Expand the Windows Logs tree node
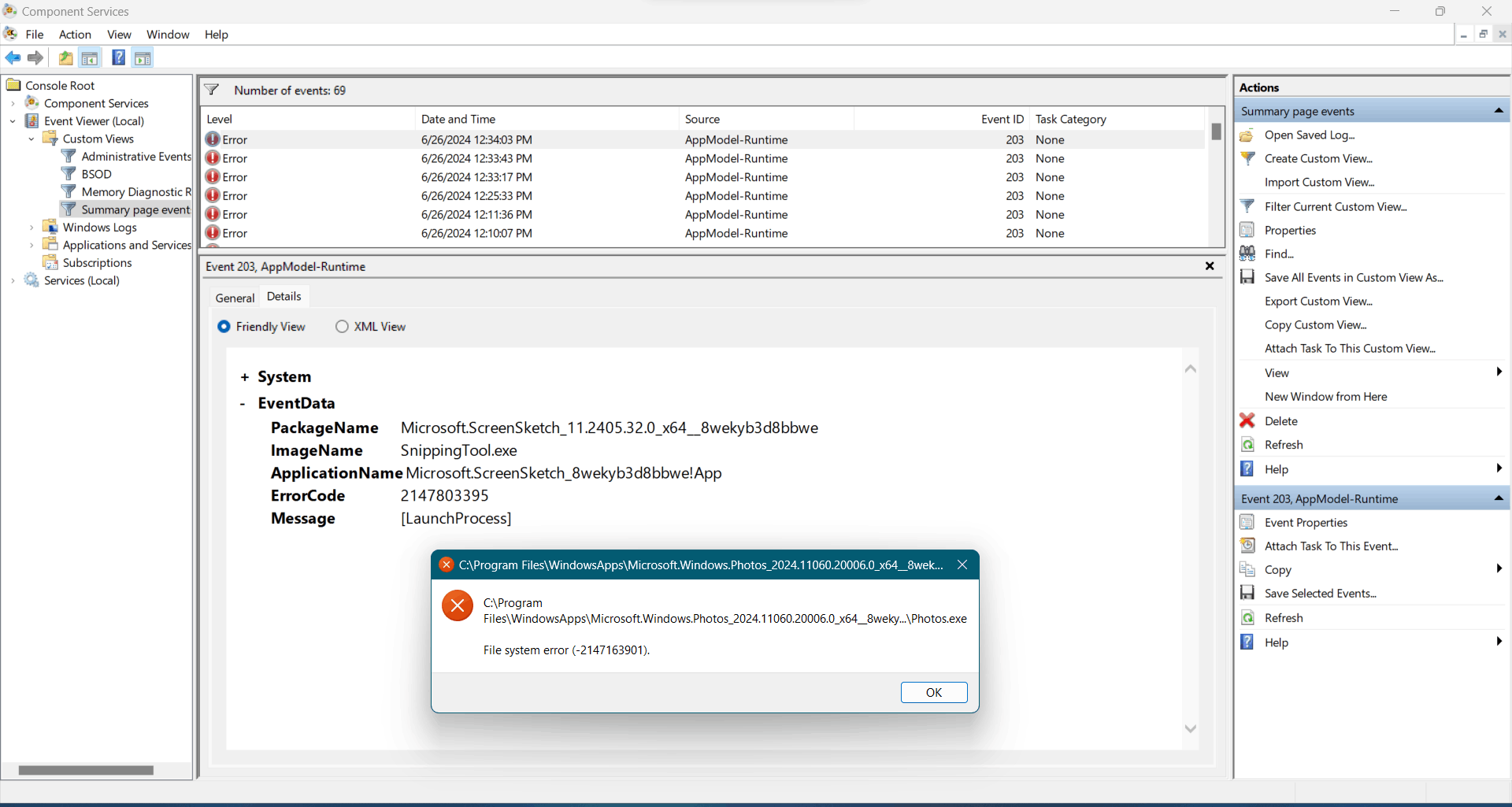 (31, 228)
